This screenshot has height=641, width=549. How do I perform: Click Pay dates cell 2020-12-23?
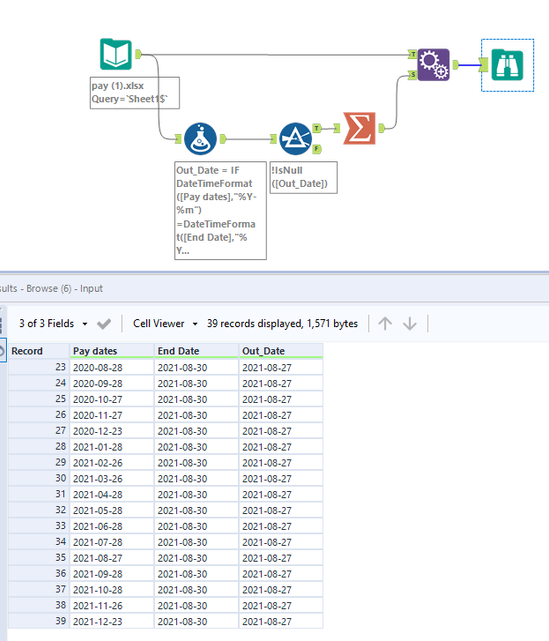coord(112,431)
